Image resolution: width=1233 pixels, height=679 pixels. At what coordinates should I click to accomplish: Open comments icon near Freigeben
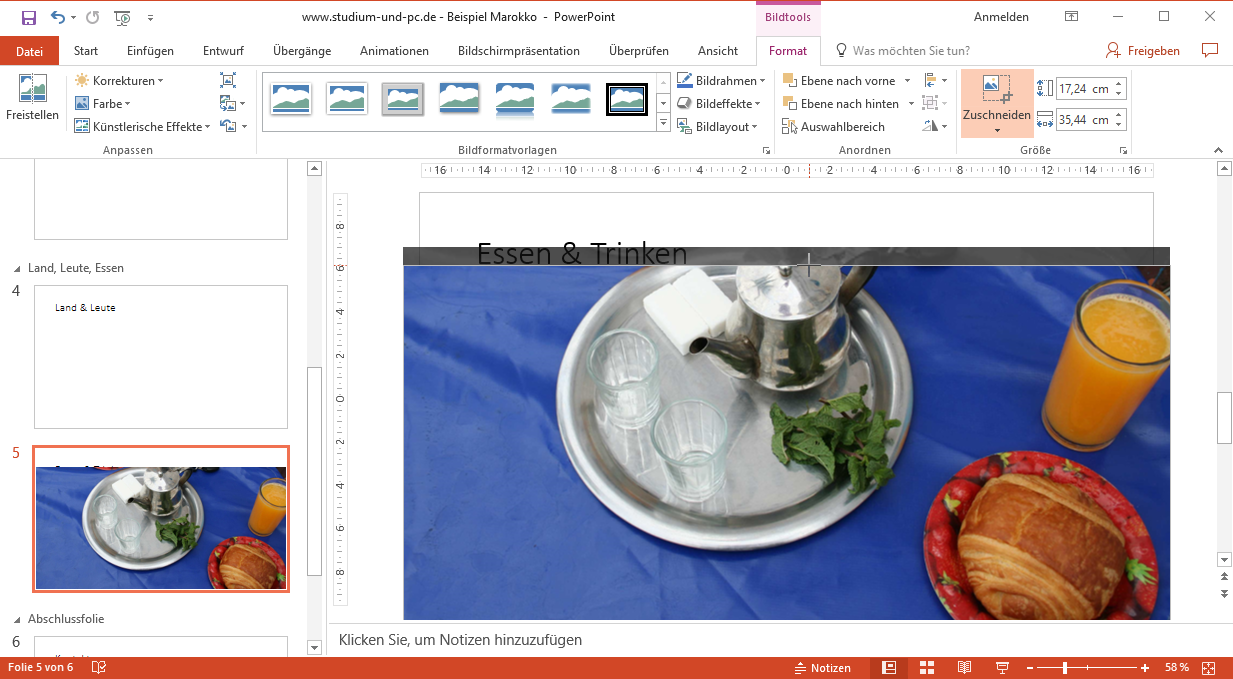(x=1210, y=50)
